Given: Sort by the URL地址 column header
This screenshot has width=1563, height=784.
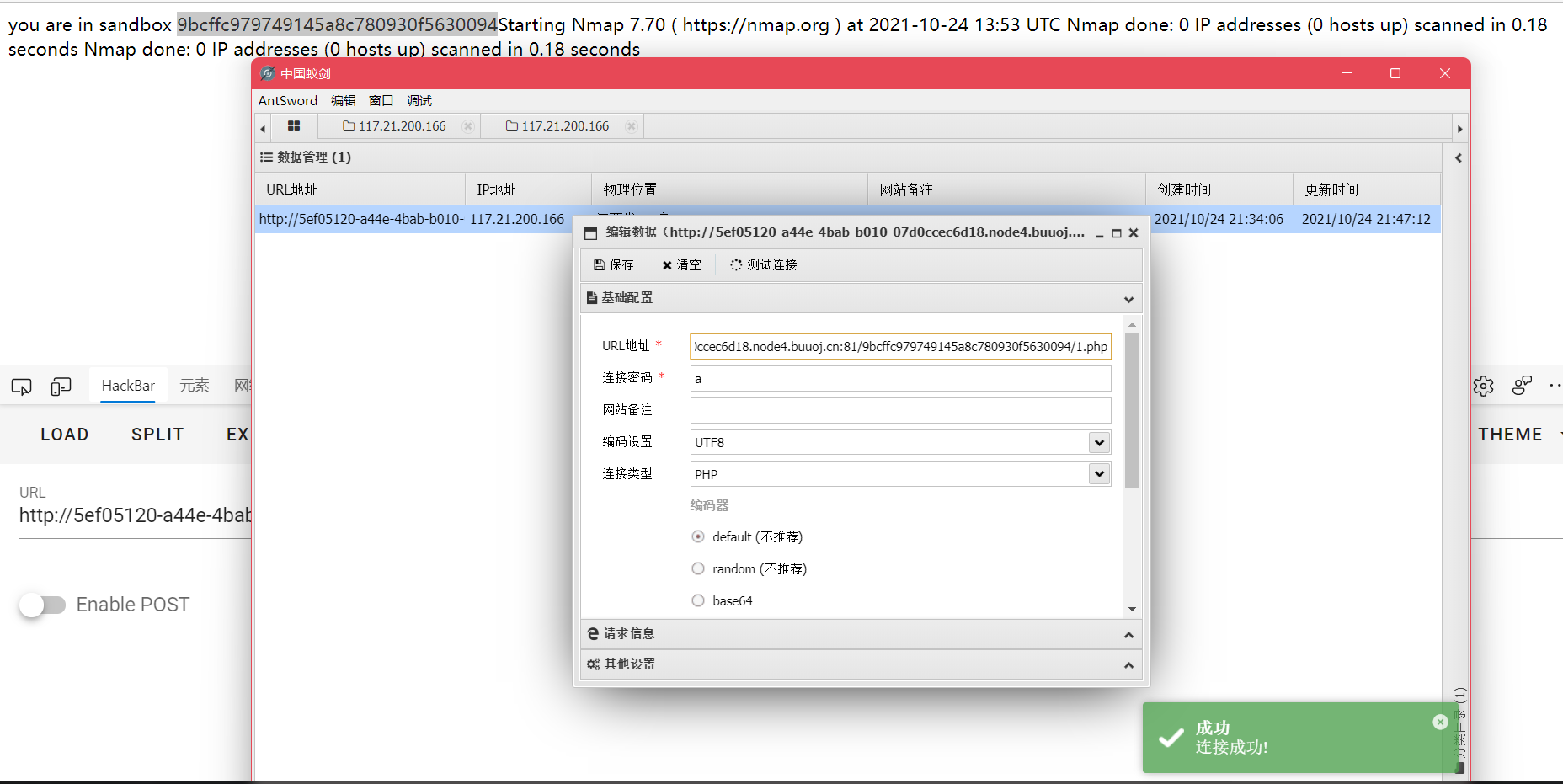Looking at the screenshot, I should pyautogui.click(x=360, y=189).
